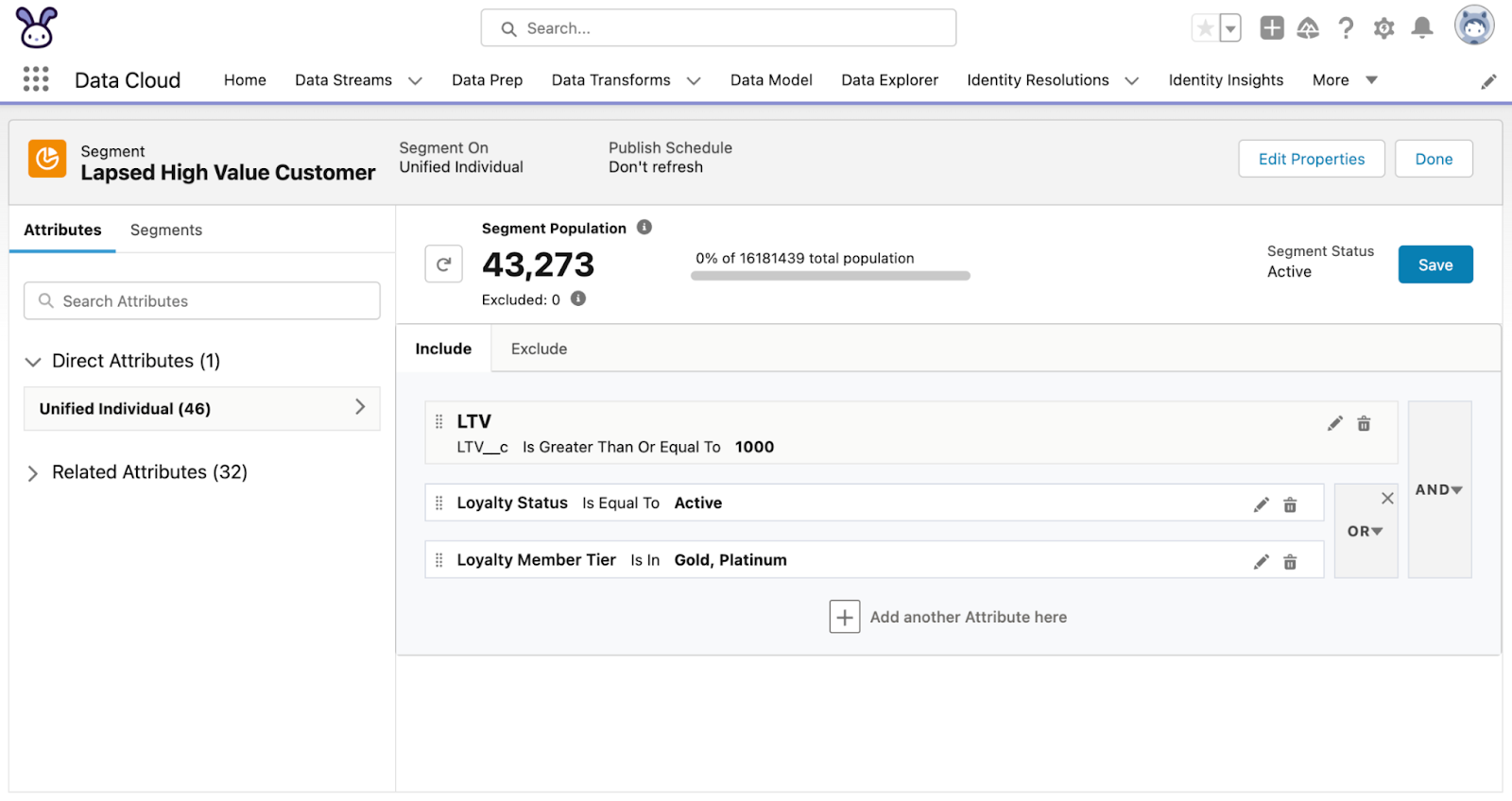Image resolution: width=1512 pixels, height=801 pixels.
Task: Open the App Launcher grid
Action: [36, 79]
